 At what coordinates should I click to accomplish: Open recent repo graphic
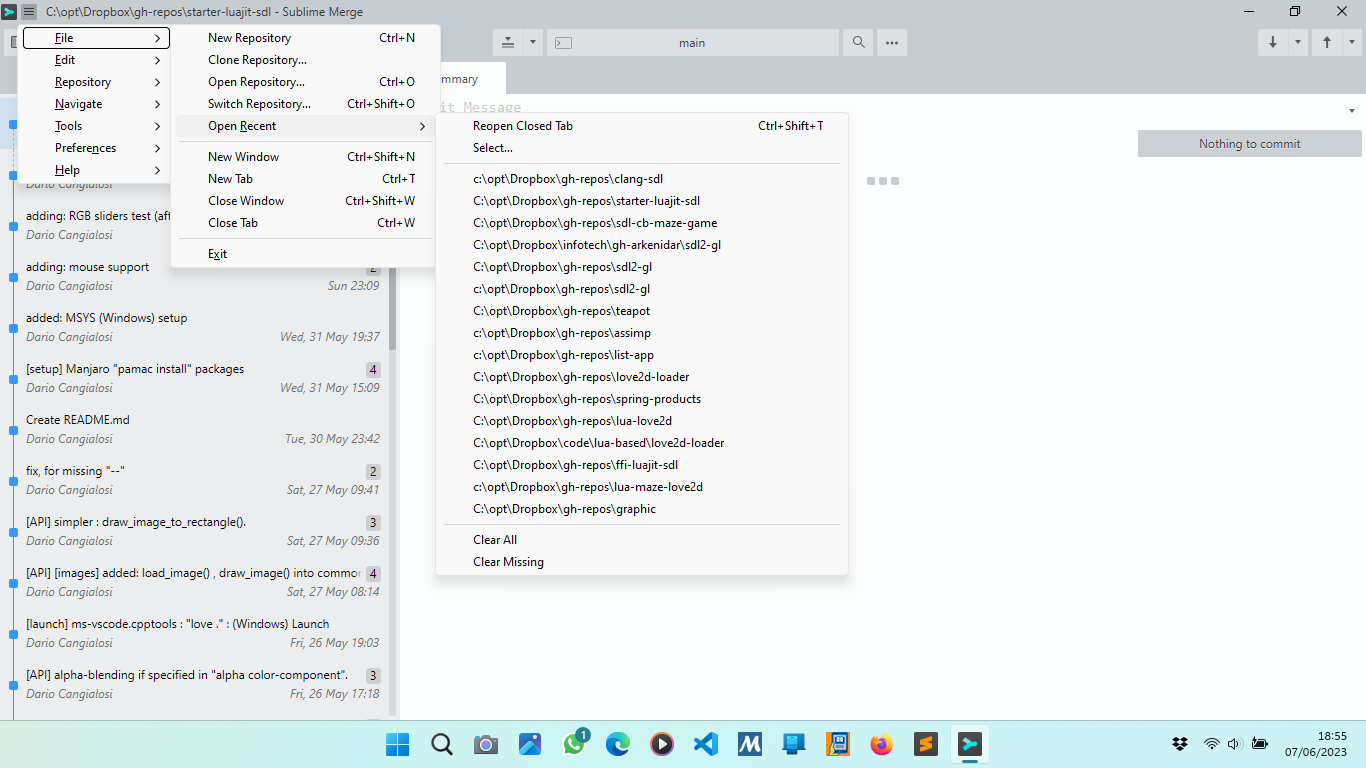(x=642, y=509)
